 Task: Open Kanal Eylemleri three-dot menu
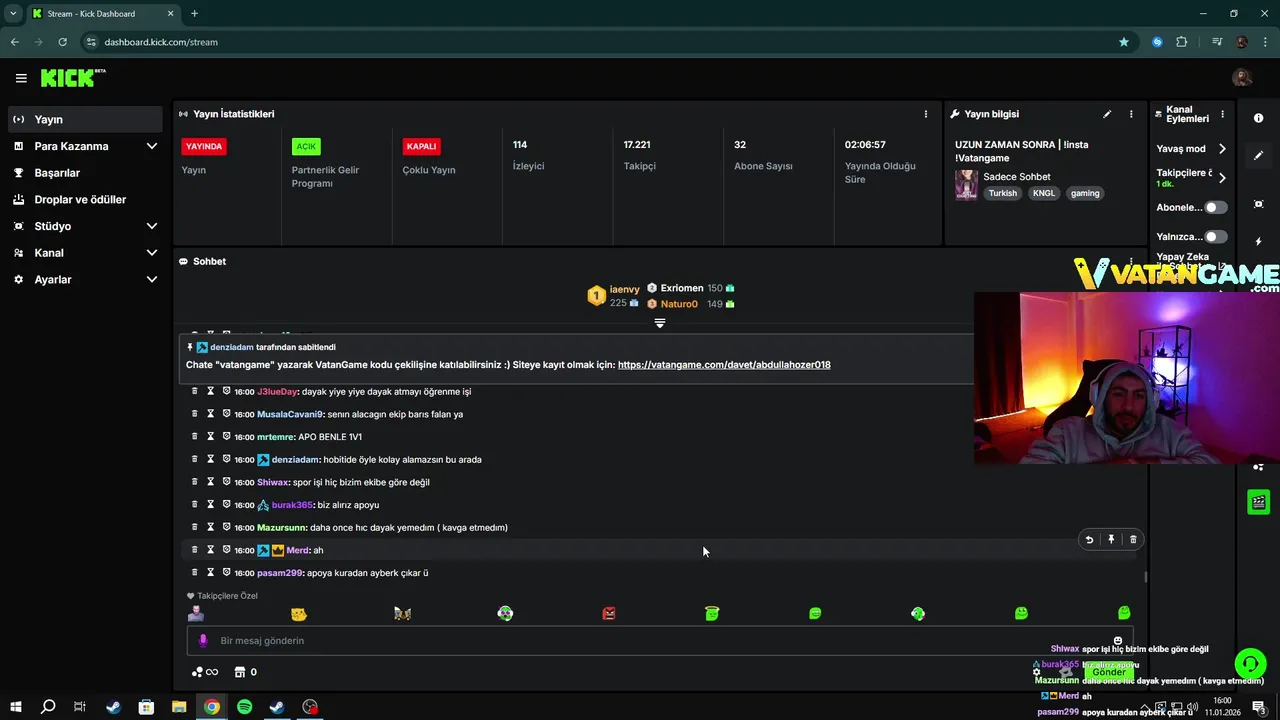[1223, 114]
